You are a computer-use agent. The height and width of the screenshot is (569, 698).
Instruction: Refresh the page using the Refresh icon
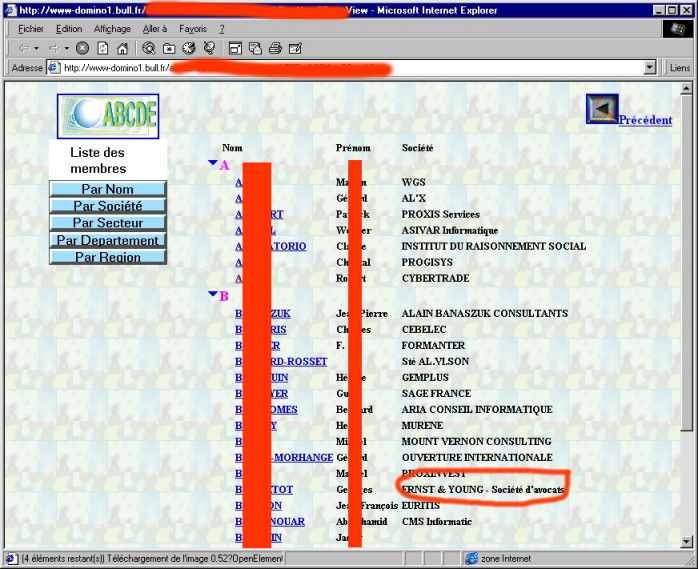click(x=102, y=48)
